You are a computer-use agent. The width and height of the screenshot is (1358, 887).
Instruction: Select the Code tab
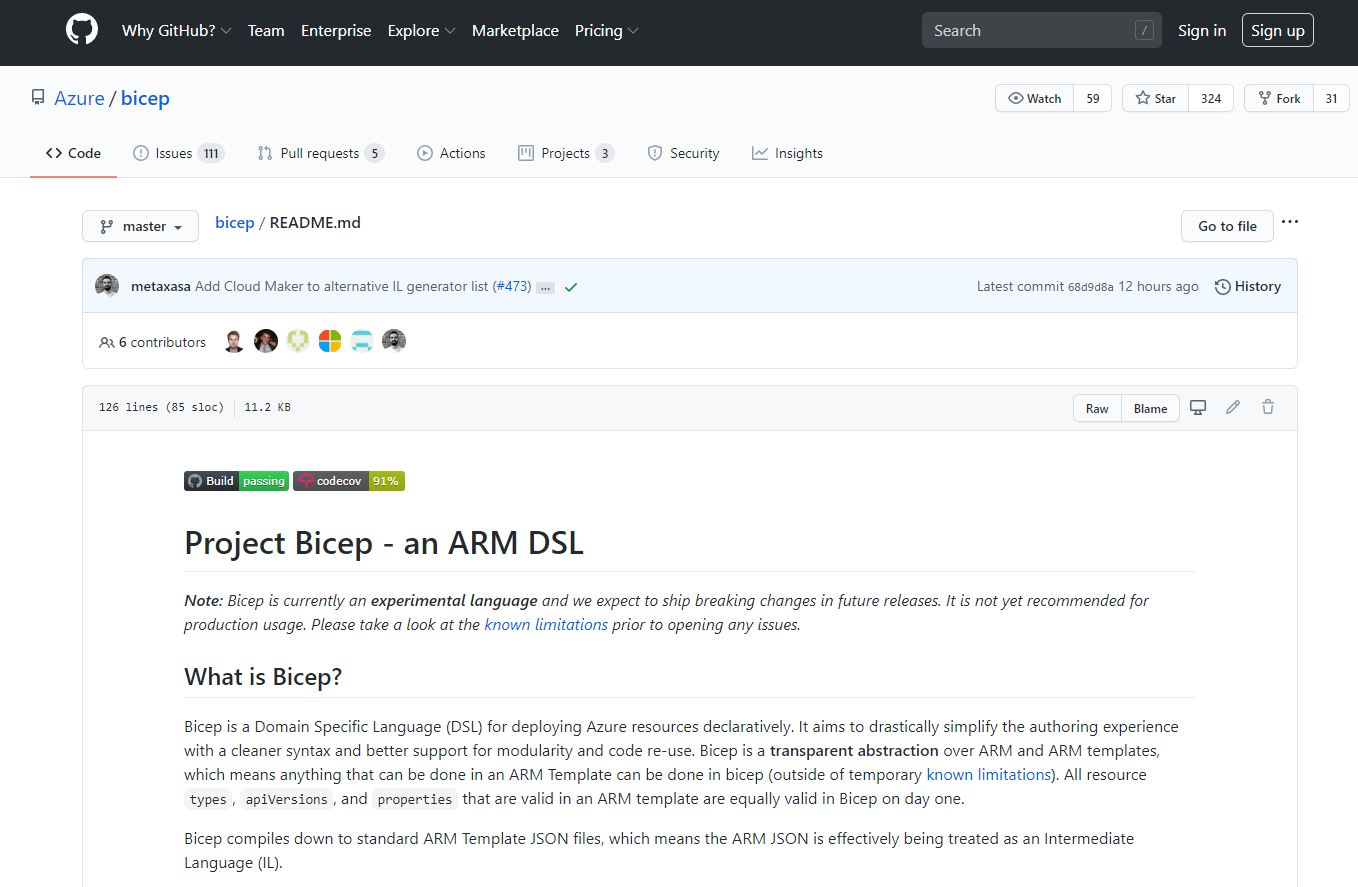[73, 153]
